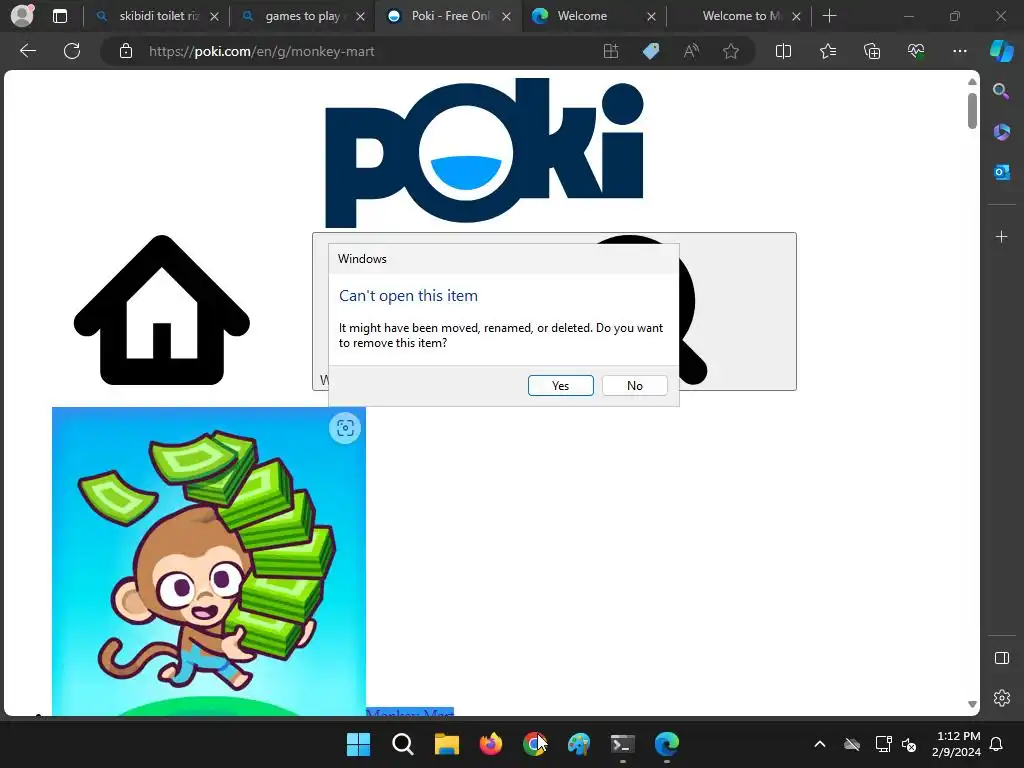
Task: Open File Explorer from the taskbar
Action: click(x=447, y=744)
